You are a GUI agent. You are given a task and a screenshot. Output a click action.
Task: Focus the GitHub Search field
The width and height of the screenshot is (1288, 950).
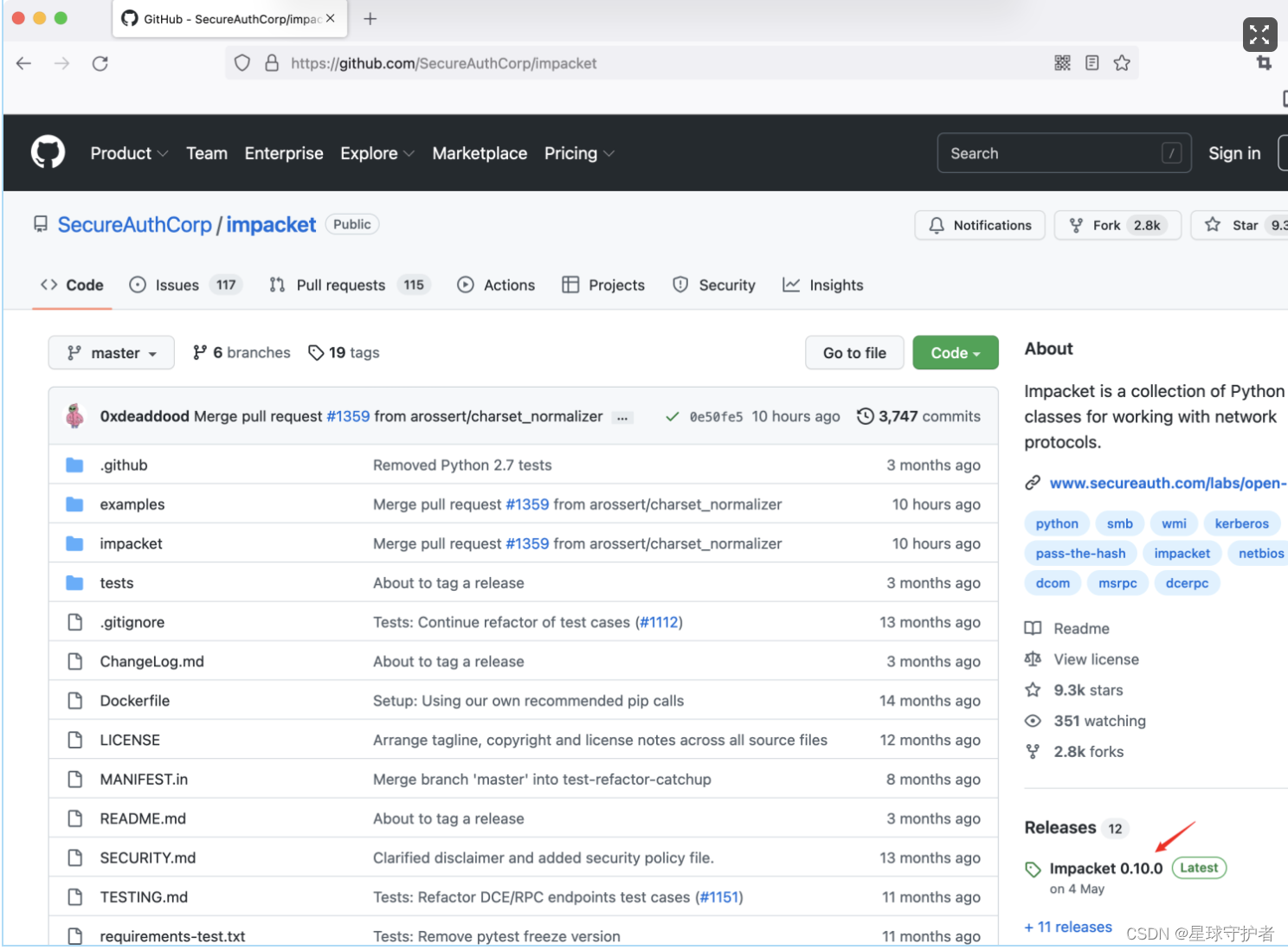[x=1064, y=153]
